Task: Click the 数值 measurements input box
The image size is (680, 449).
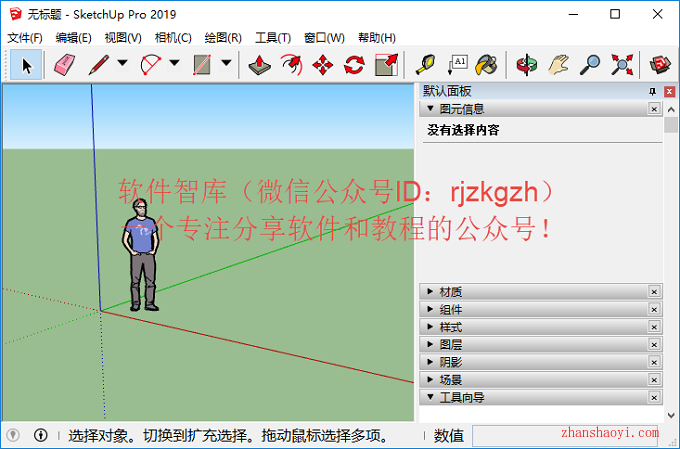Action: coord(566,435)
